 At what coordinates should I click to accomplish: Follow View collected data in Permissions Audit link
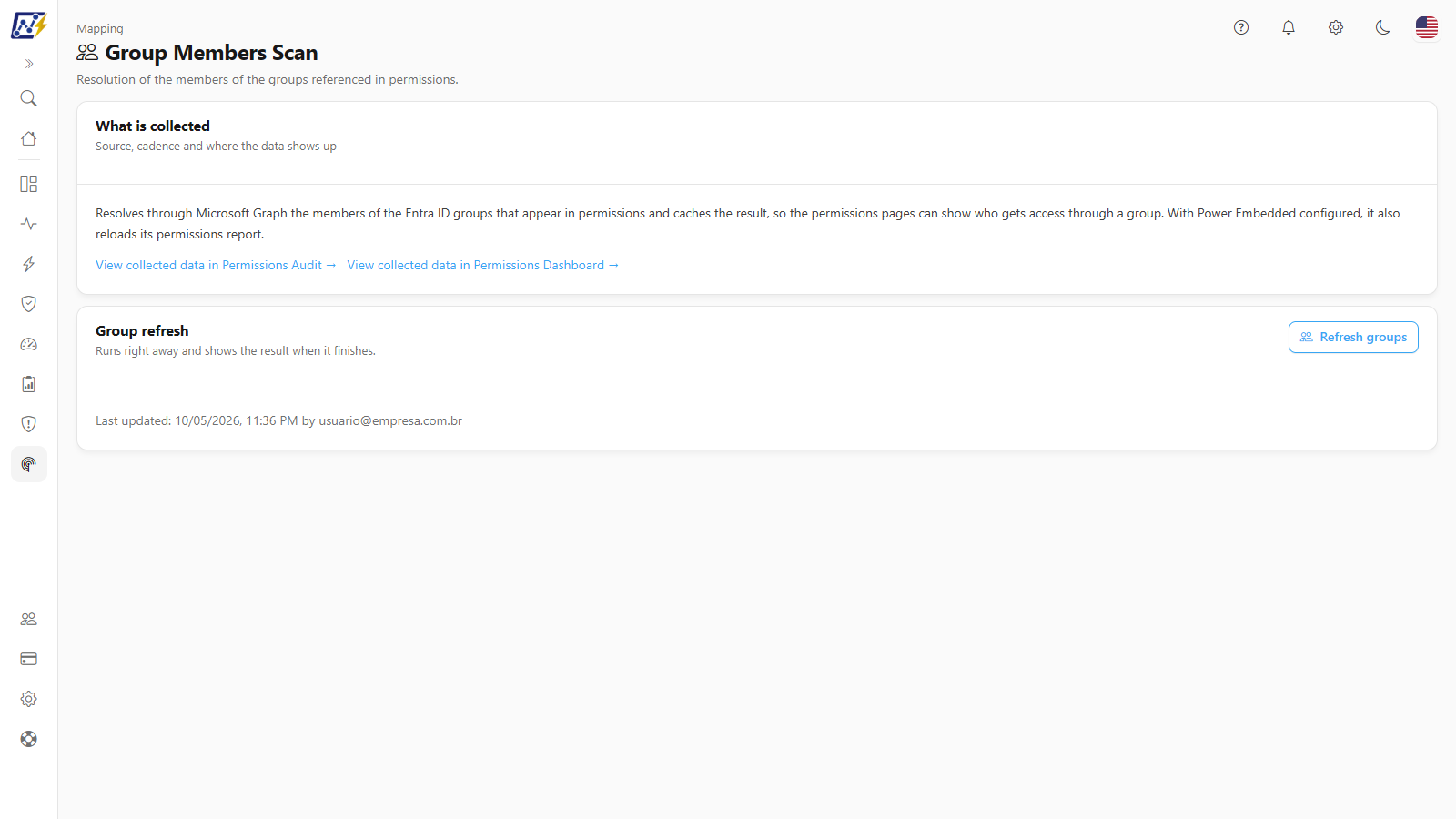tap(216, 265)
